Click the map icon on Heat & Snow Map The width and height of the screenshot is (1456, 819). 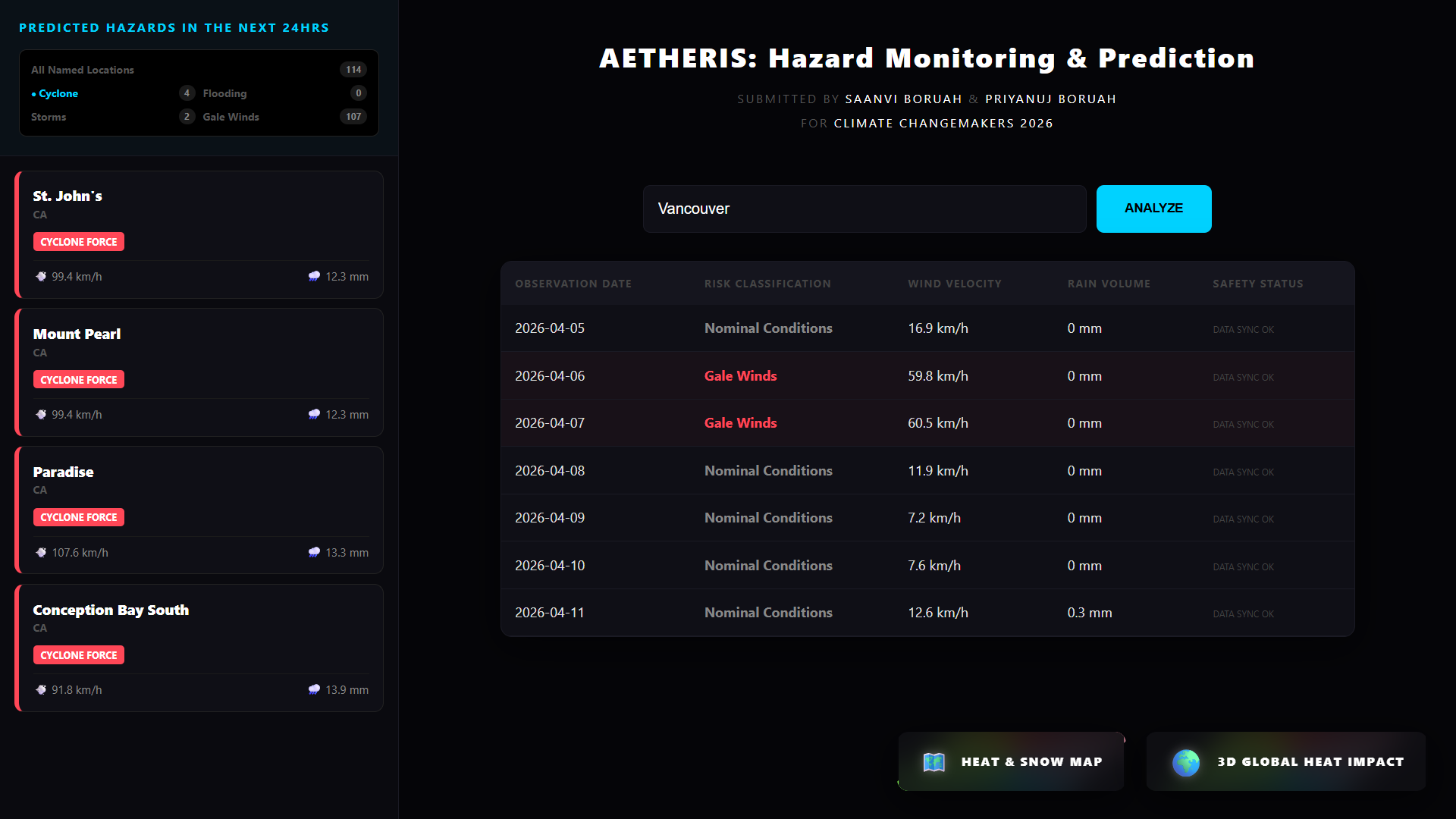(x=934, y=762)
